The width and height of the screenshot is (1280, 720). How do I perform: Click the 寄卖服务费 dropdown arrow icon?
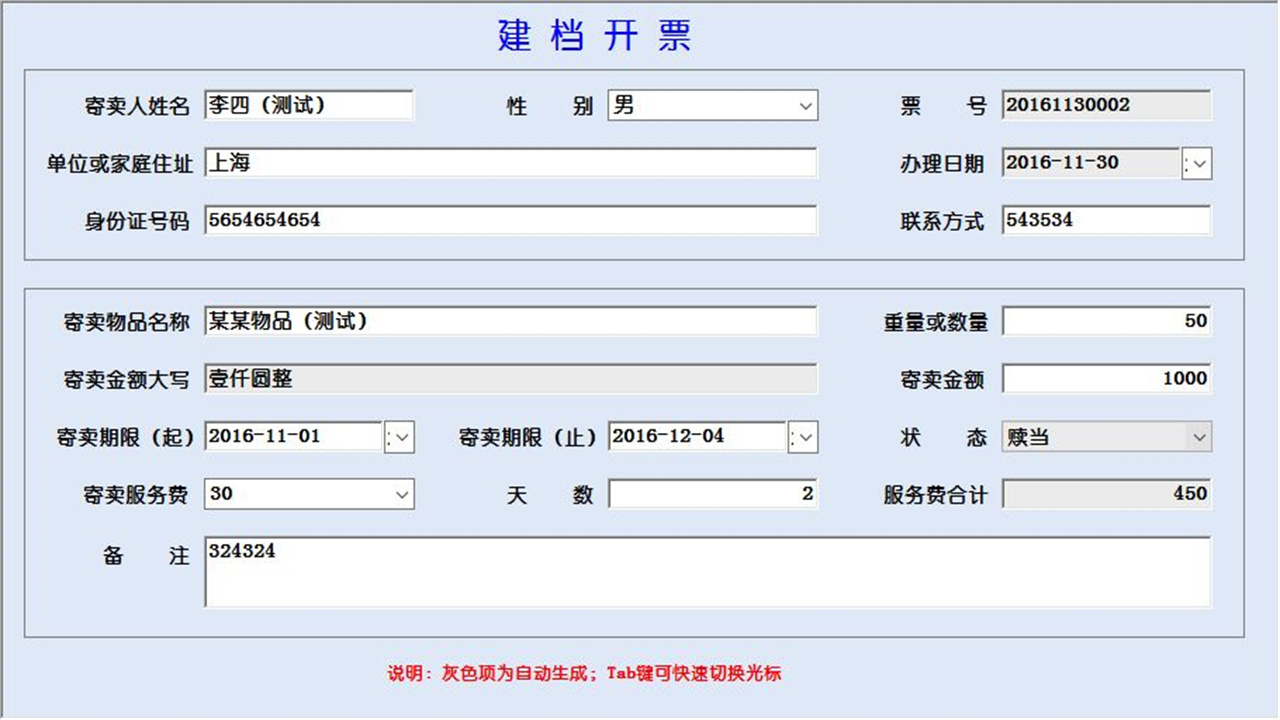[402, 494]
